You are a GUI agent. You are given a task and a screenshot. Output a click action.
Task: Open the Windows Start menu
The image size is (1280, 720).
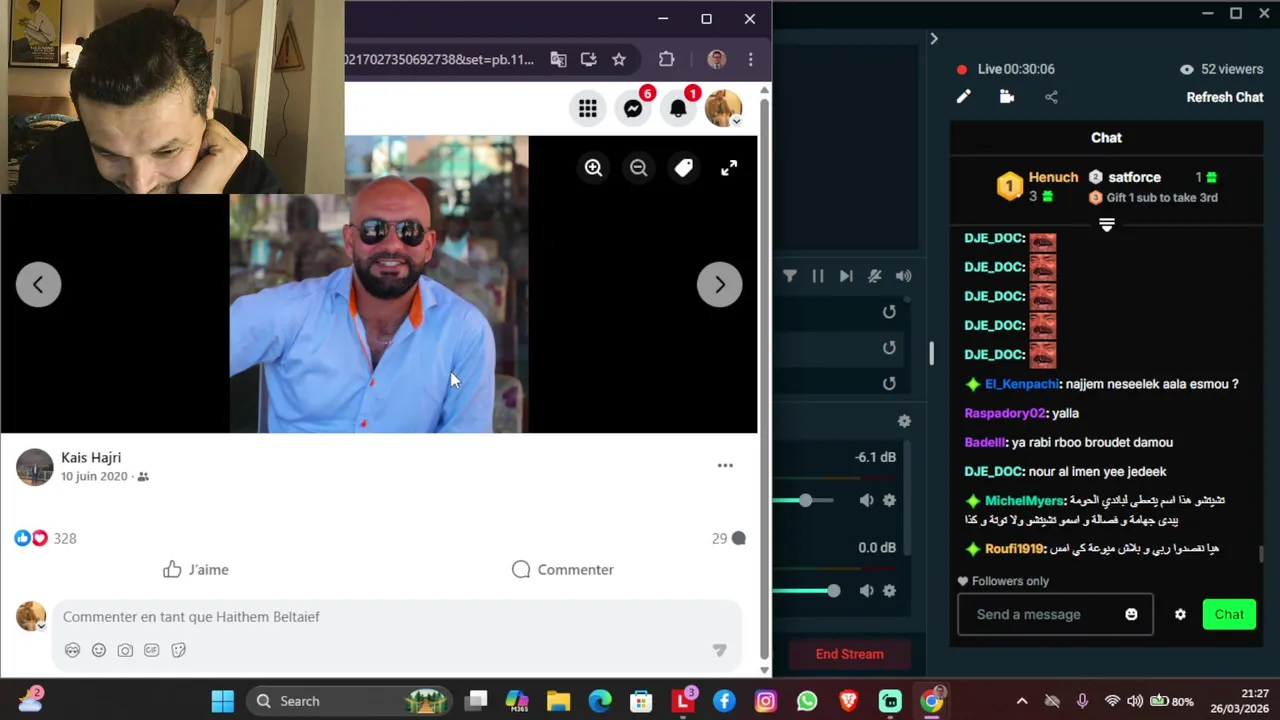tap(222, 701)
